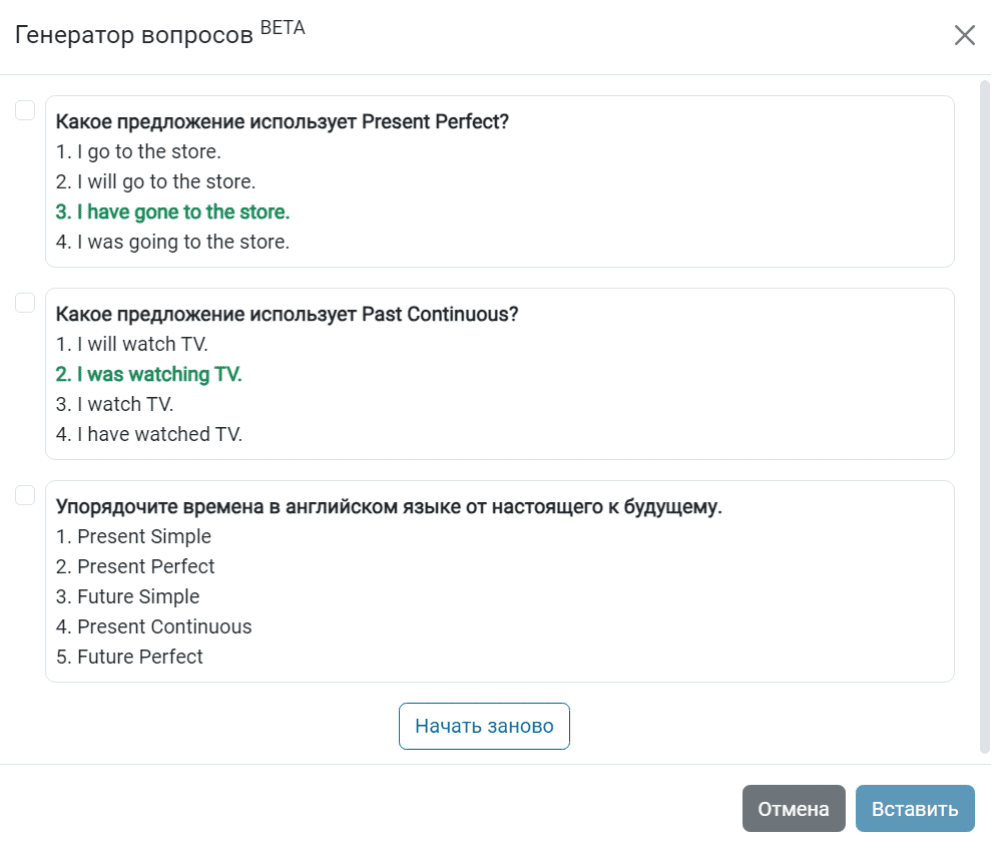993x848 pixels.
Task: Click the Past Continuous question title
Action: pos(287,314)
